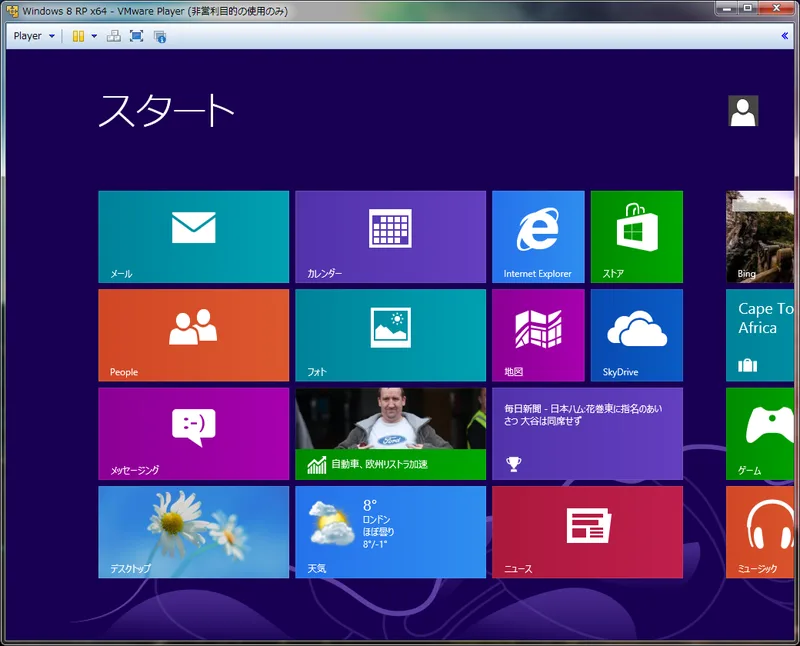Launch the カレンダー (Calendar) tile
800x646 pixels.
coord(390,236)
